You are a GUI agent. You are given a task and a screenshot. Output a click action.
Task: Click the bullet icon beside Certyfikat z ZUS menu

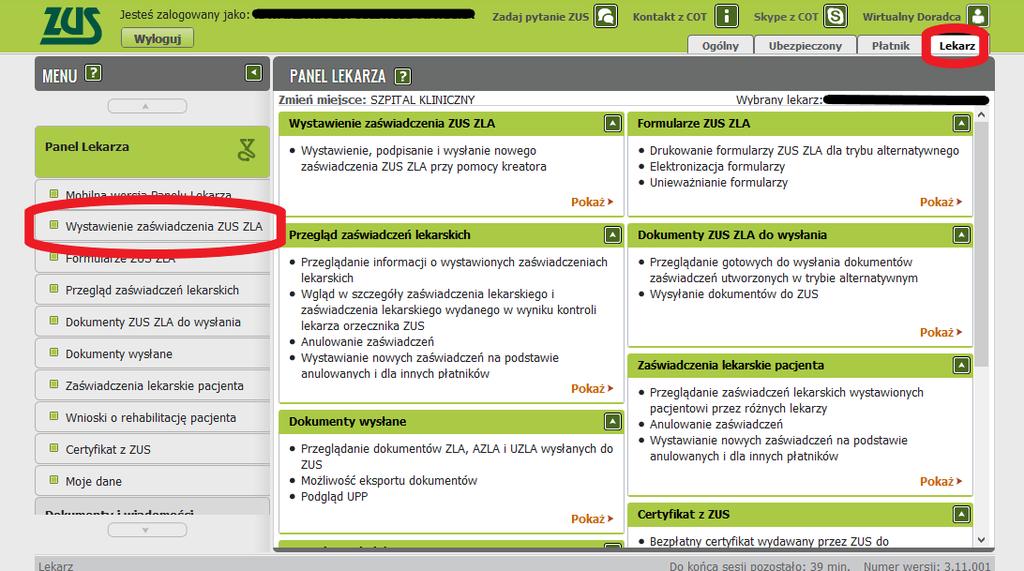click(54, 448)
